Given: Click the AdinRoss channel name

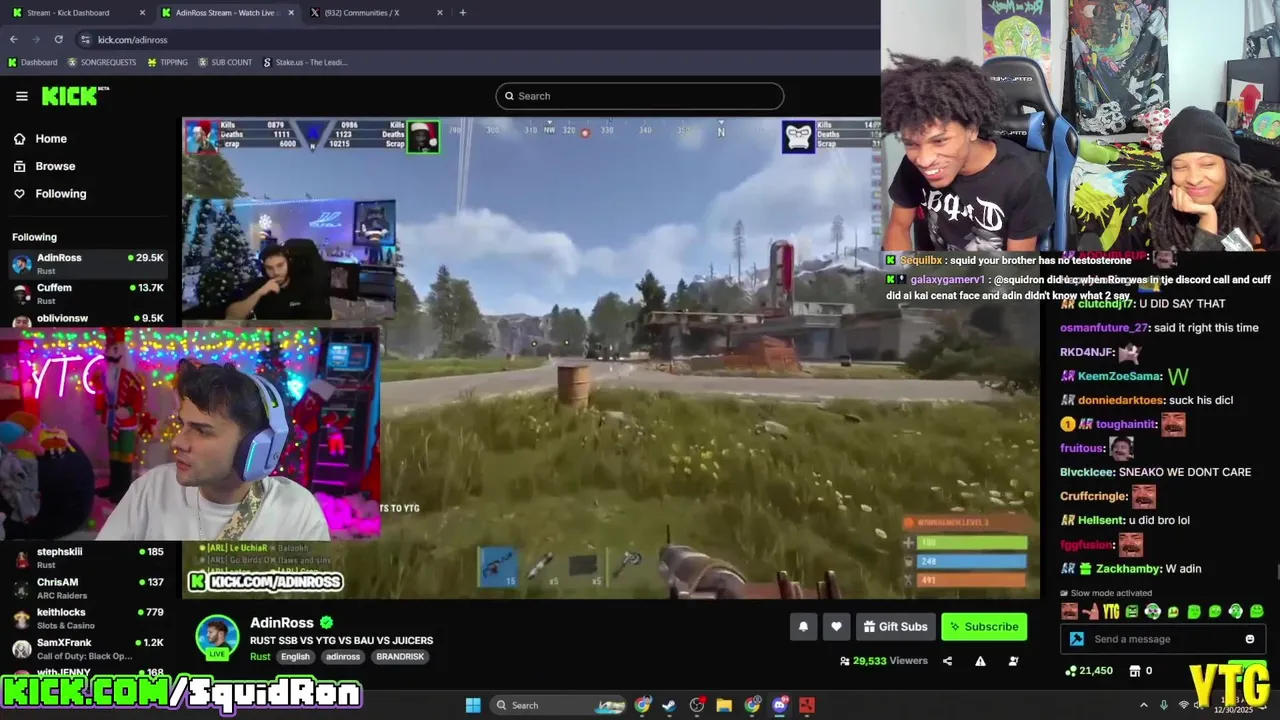Looking at the screenshot, I should click(281, 623).
